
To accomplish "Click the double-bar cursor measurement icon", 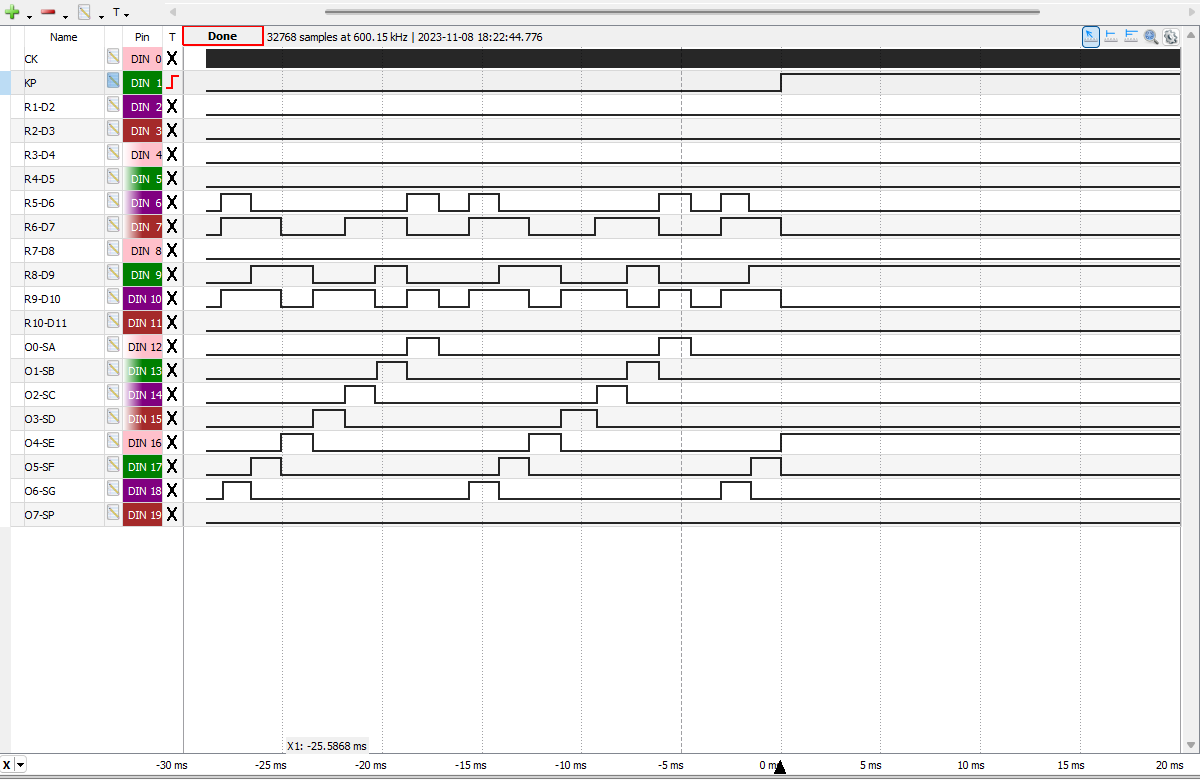I will click(1131, 37).
